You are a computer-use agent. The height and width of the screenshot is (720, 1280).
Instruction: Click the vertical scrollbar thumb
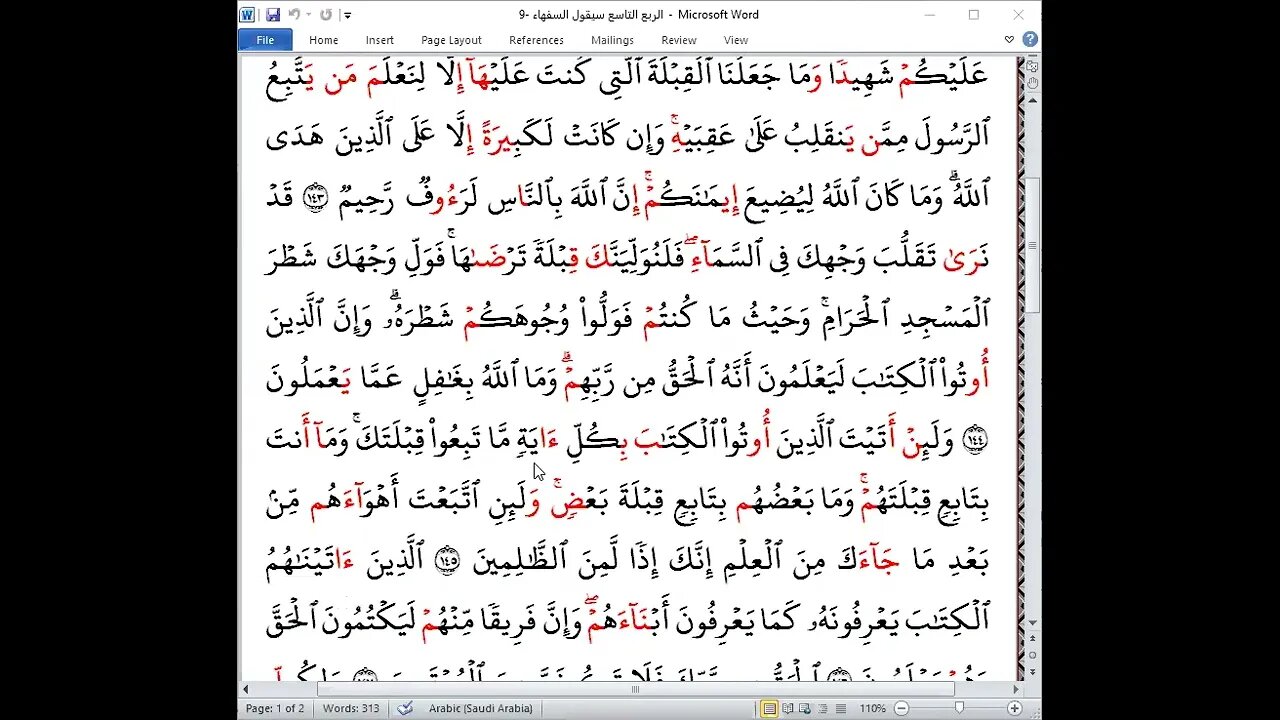pyautogui.click(x=1032, y=245)
